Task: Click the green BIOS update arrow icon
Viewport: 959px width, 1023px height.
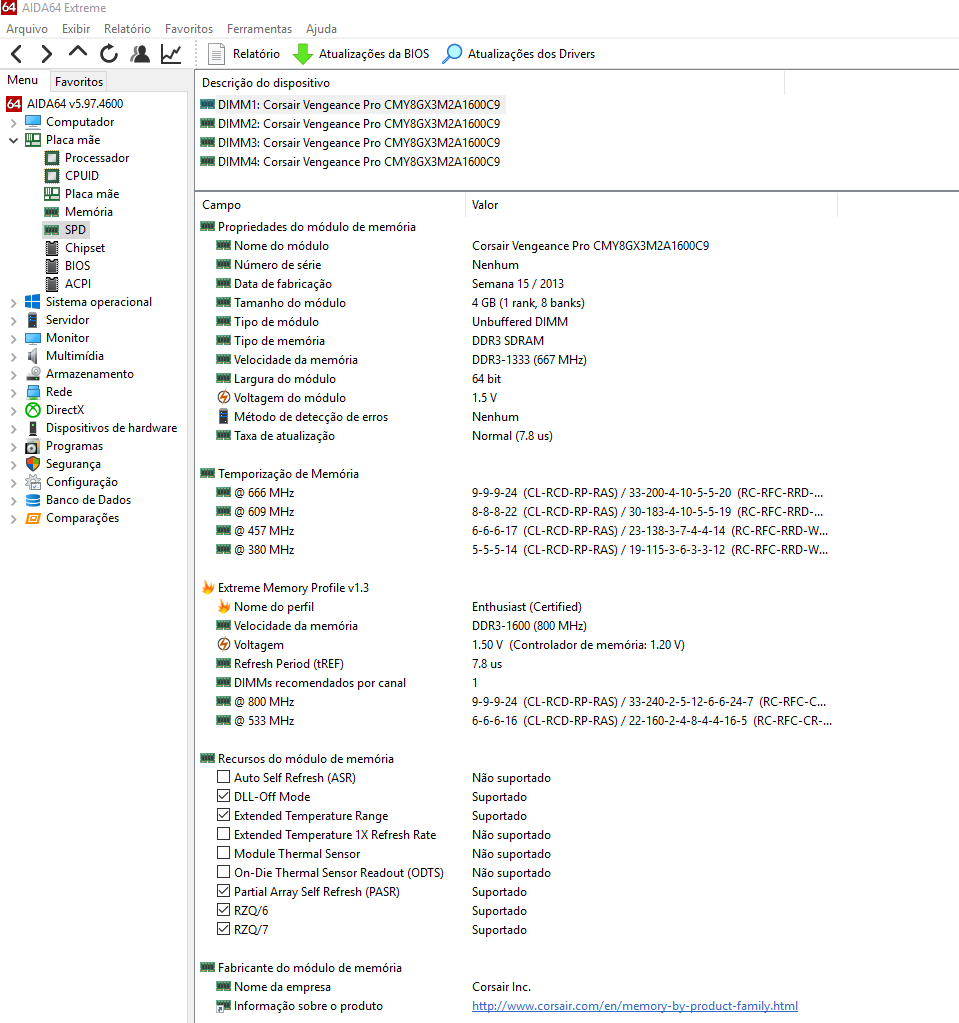Action: 303,53
